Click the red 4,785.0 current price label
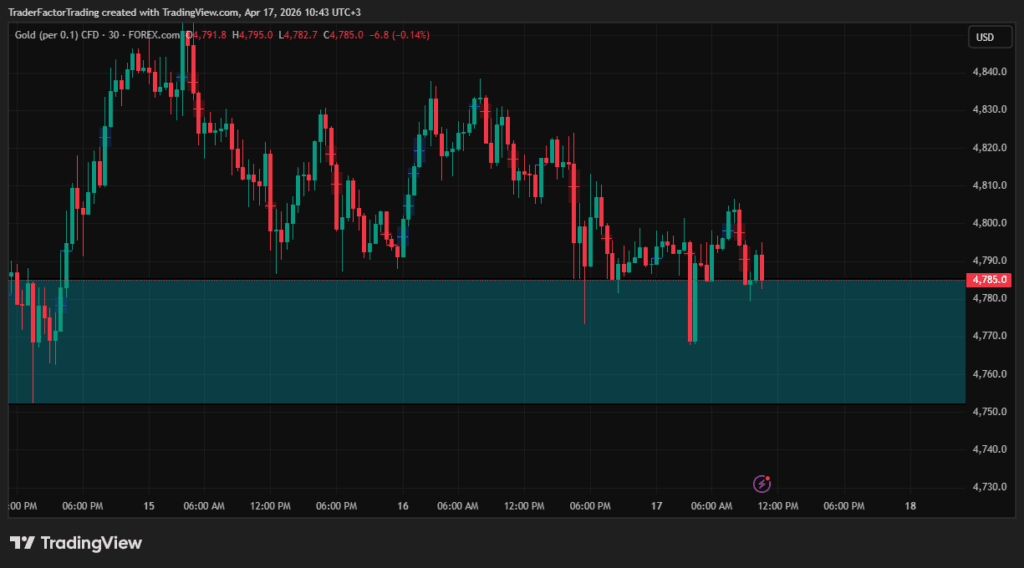The image size is (1024, 568). [989, 279]
